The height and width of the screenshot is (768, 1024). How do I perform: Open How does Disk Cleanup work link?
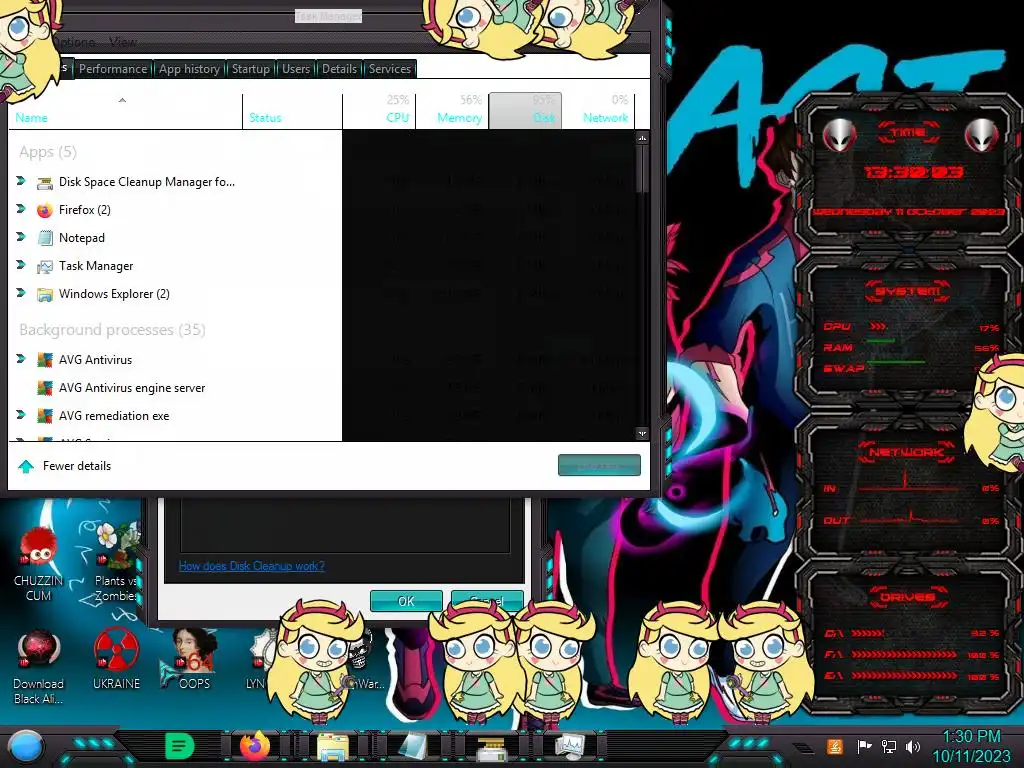coord(251,566)
